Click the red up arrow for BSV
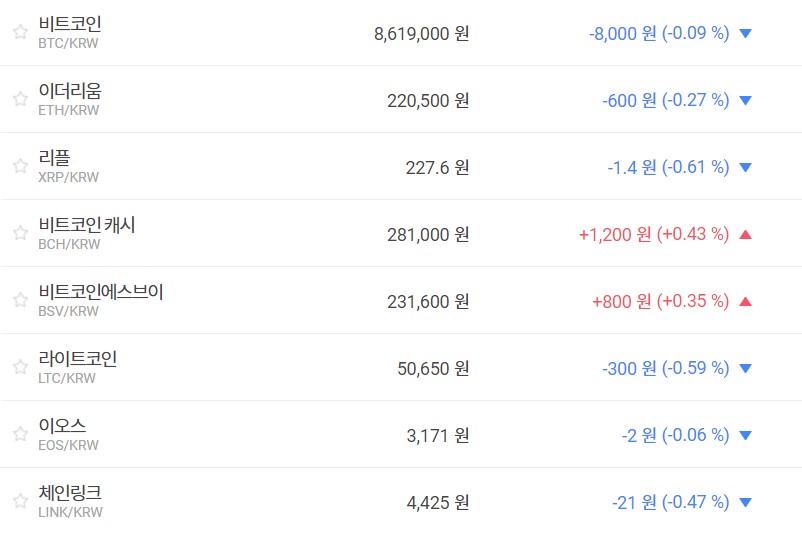The height and width of the screenshot is (534, 802). (745, 301)
